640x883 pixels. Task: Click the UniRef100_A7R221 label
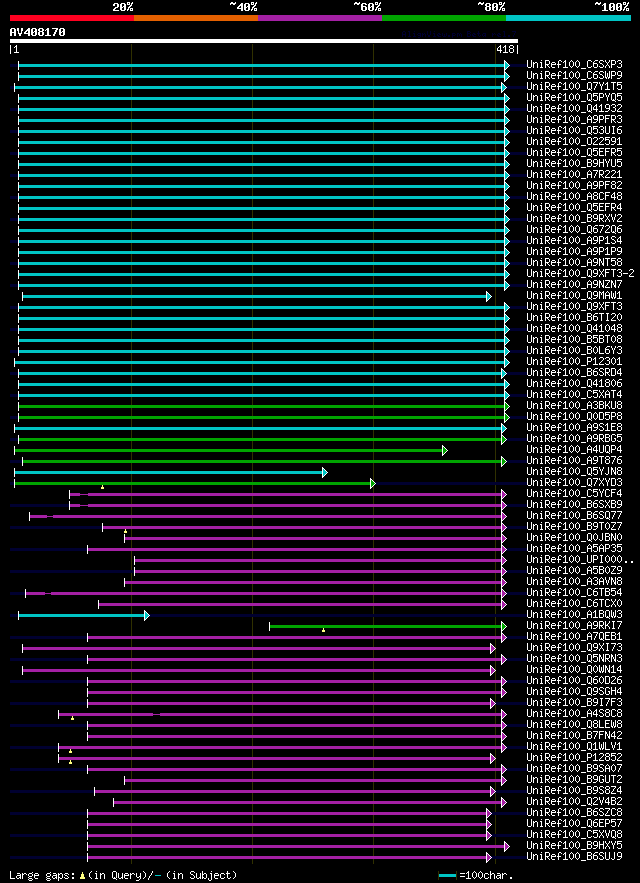(x=574, y=175)
